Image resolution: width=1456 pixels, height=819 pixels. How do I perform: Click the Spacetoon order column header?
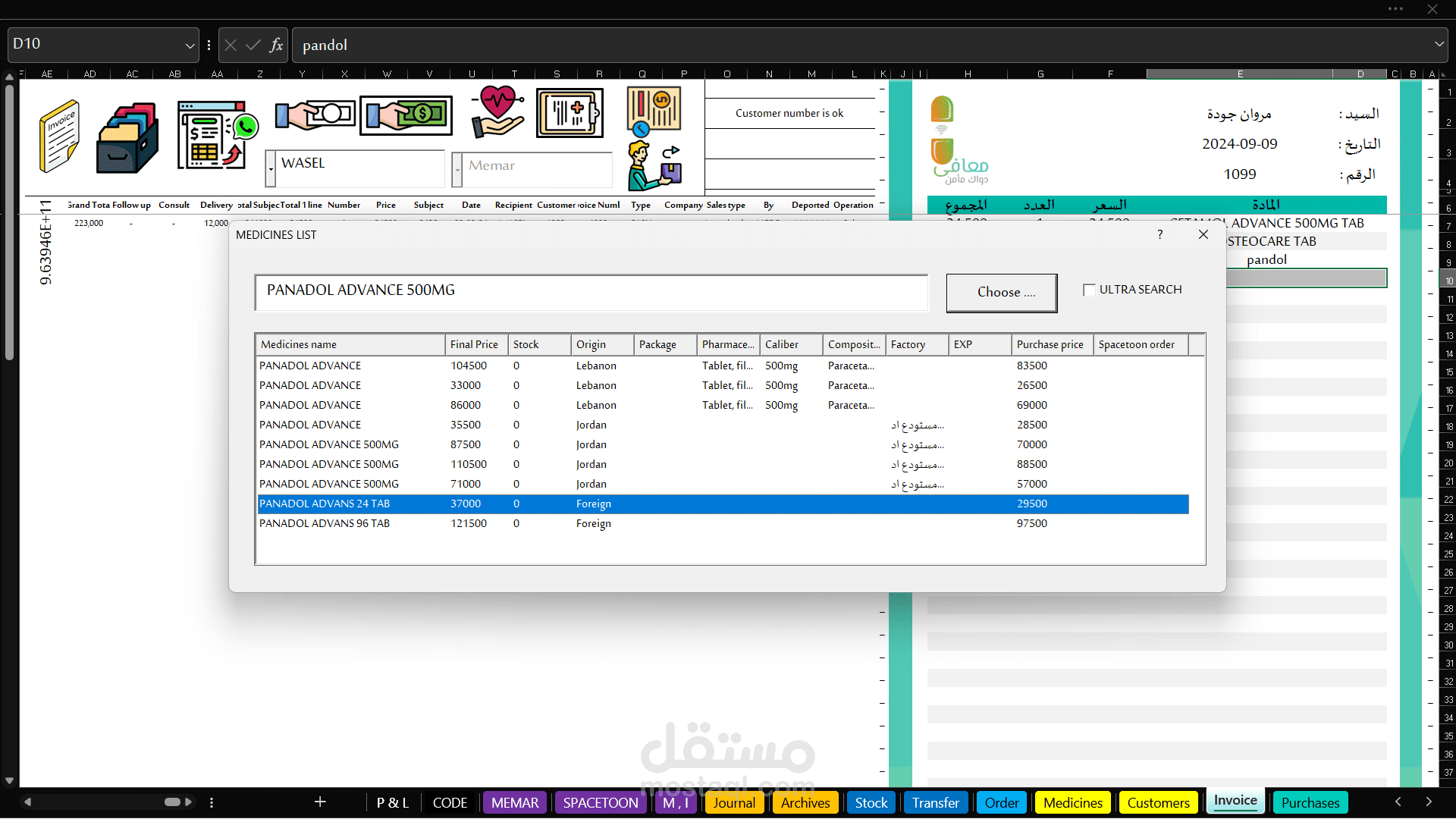point(1141,344)
